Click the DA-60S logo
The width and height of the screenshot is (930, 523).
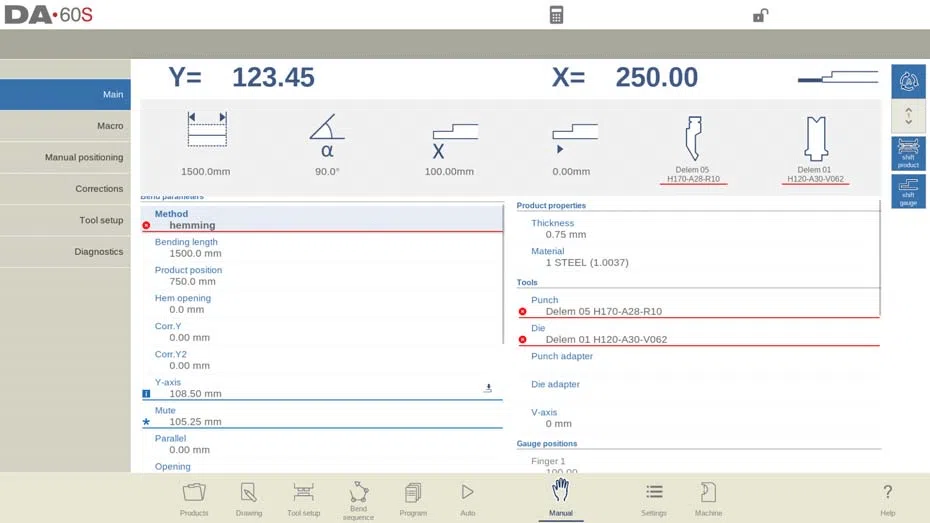[49, 15]
